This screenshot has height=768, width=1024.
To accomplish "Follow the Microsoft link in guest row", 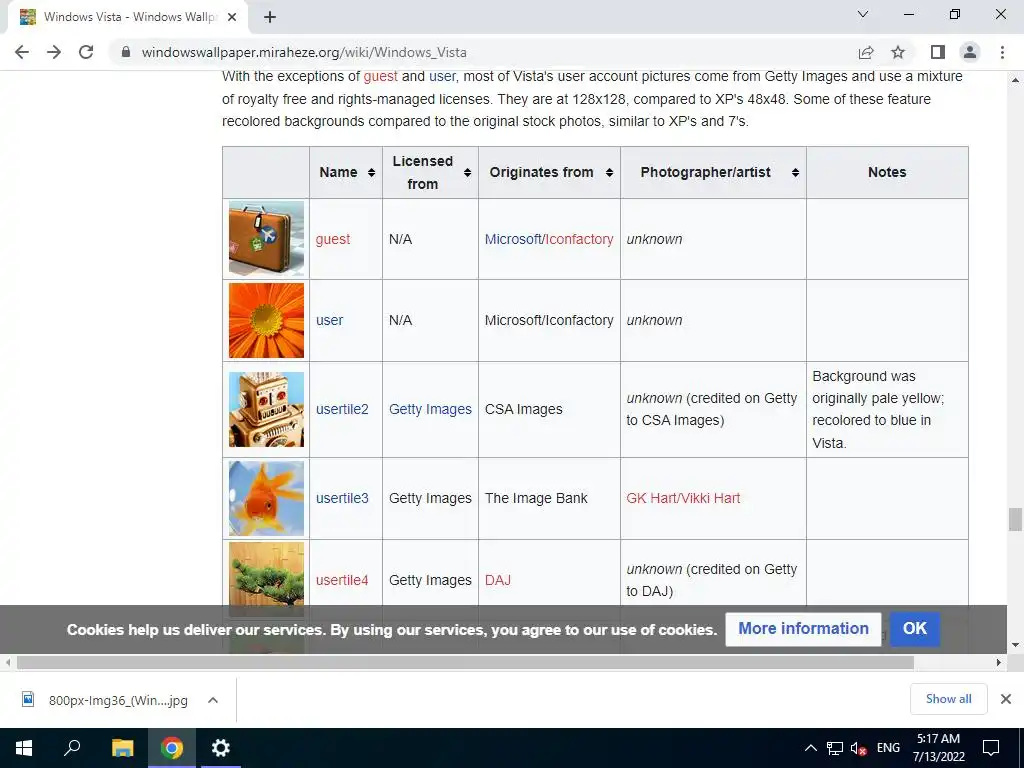I will 513,239.
